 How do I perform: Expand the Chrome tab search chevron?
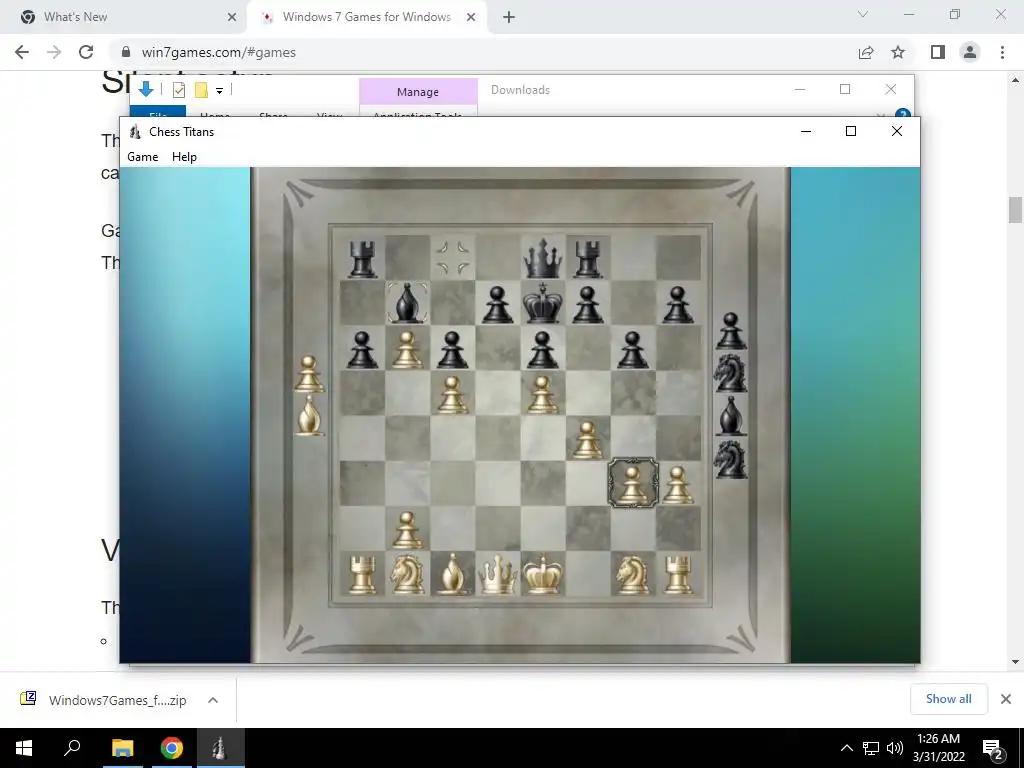tap(863, 14)
